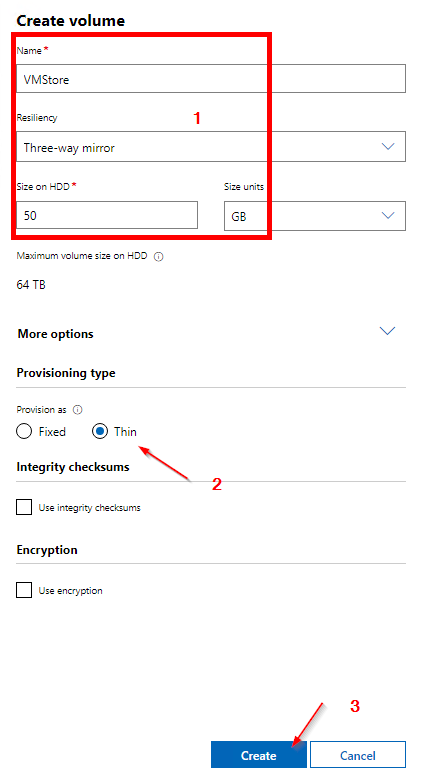Tick the Use encryption checkbox
This screenshot has width=421, height=775.
tap(24, 590)
